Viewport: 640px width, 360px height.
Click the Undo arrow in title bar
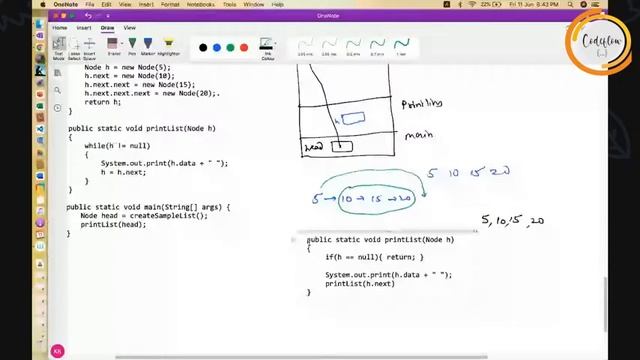point(88,16)
